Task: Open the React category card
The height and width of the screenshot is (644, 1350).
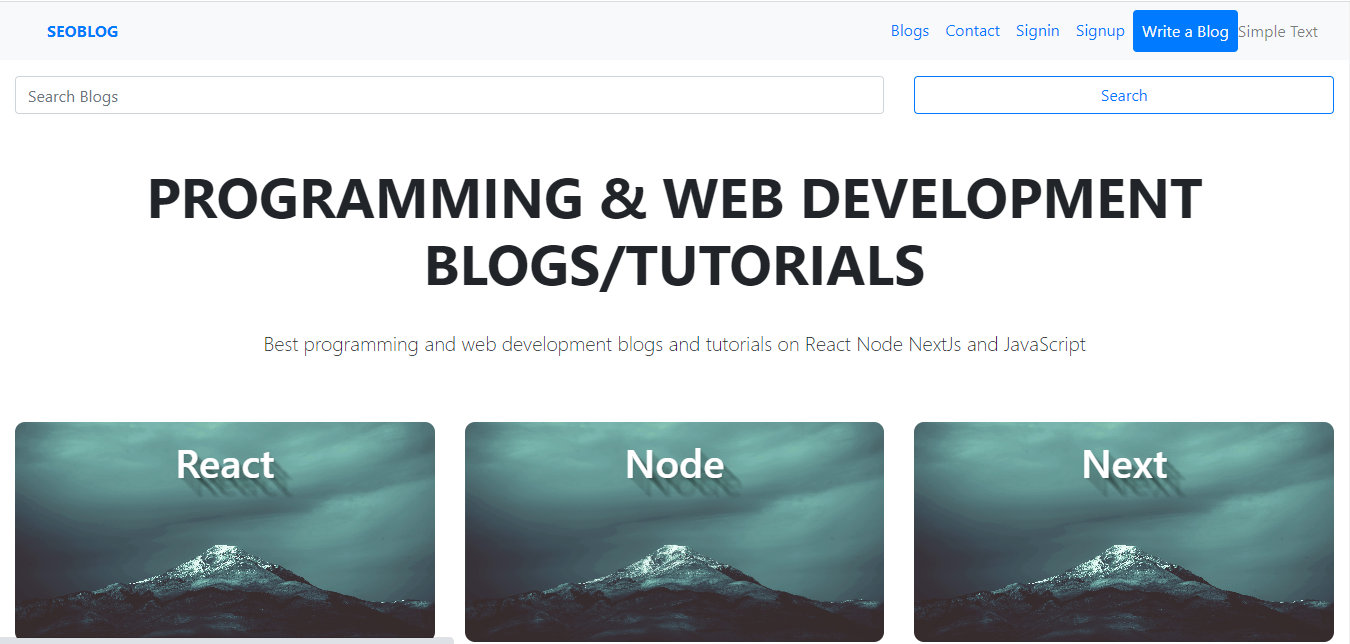Action: [225, 531]
